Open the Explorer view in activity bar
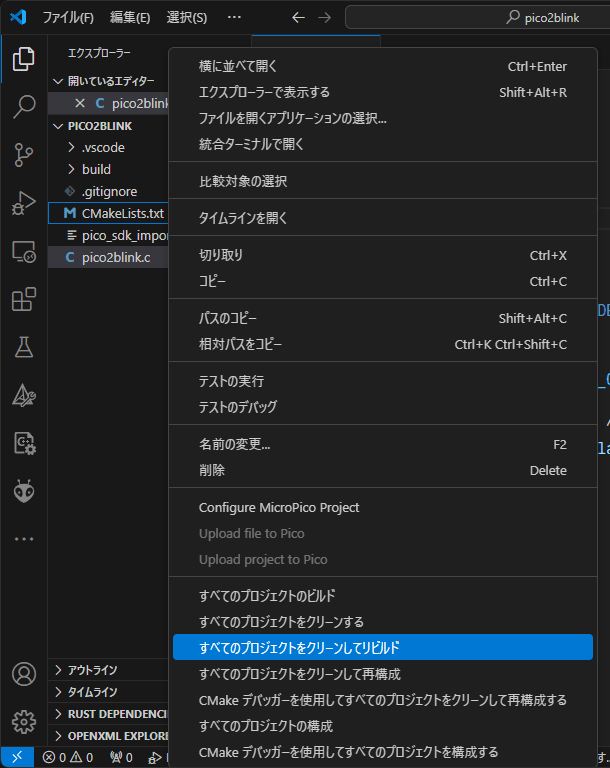 [24, 59]
